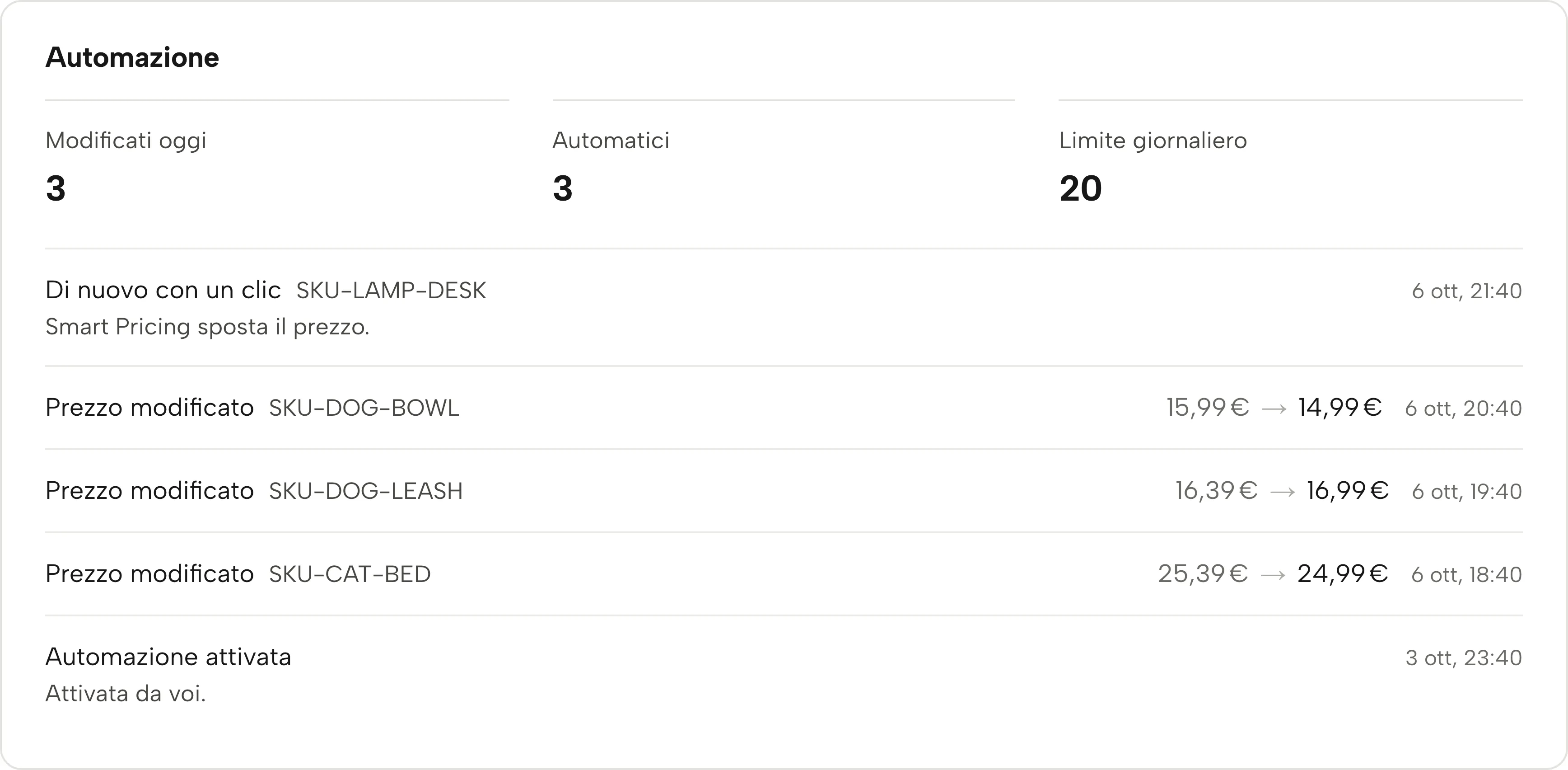Click the SKU-LAMP-DESK identifier

(392, 291)
